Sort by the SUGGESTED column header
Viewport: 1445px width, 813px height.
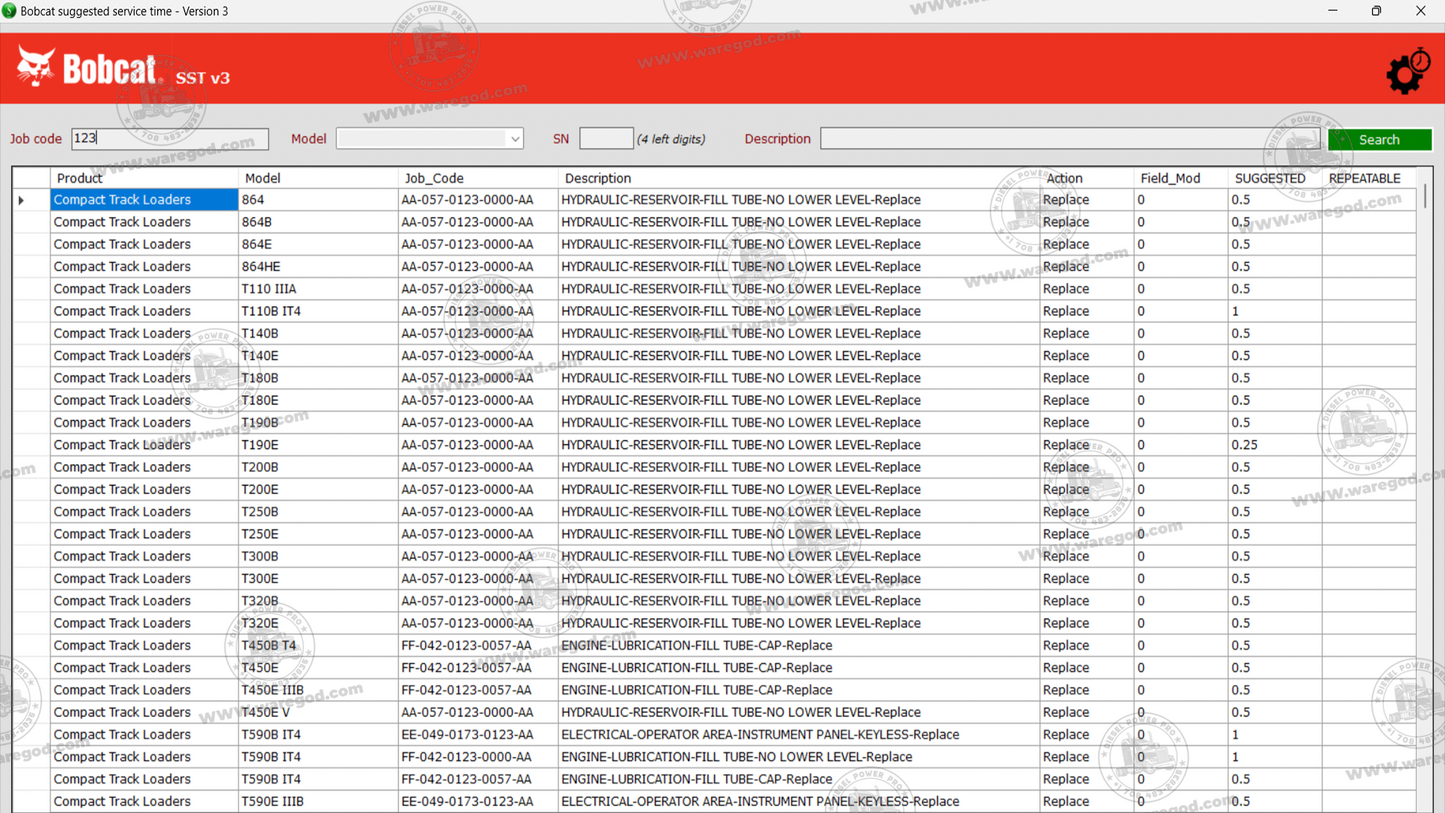tap(1269, 178)
